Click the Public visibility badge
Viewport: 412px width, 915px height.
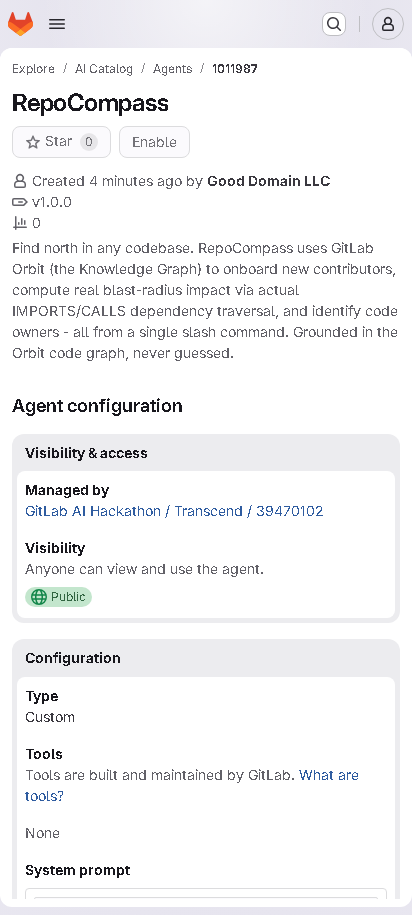58,597
